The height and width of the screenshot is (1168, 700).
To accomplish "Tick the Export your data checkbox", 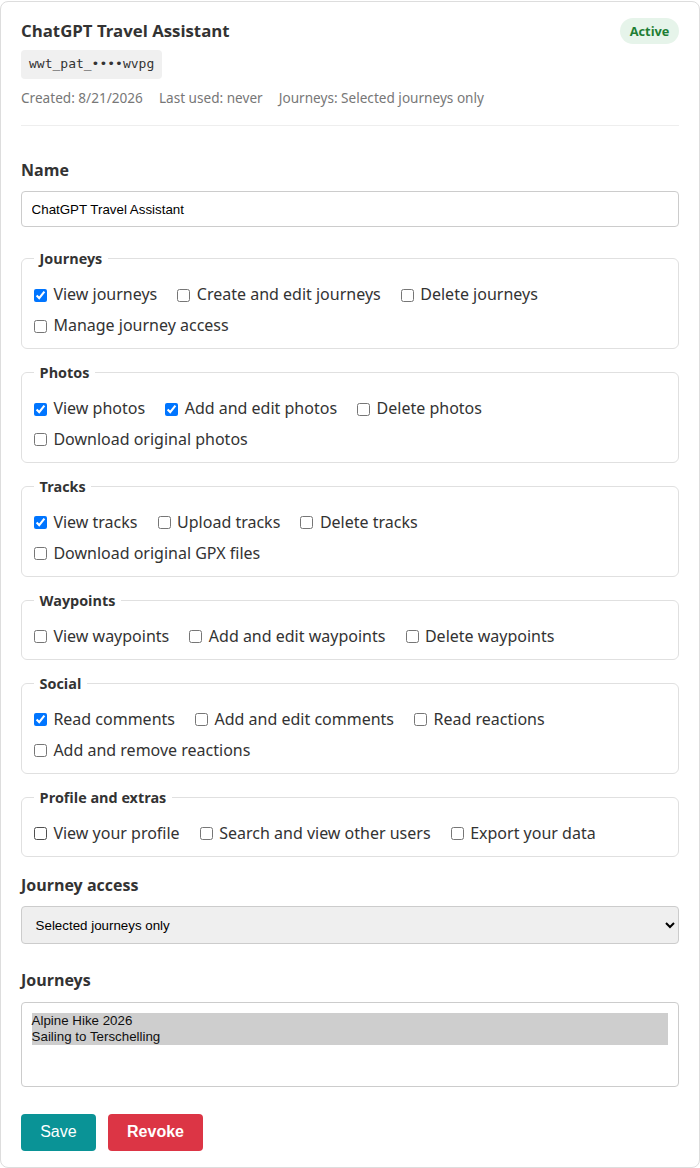I will click(458, 834).
